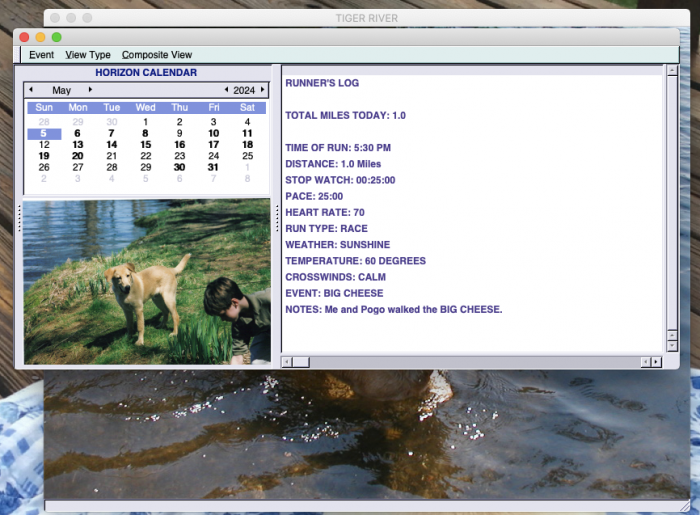Click the dog and boy photo

tap(146, 282)
